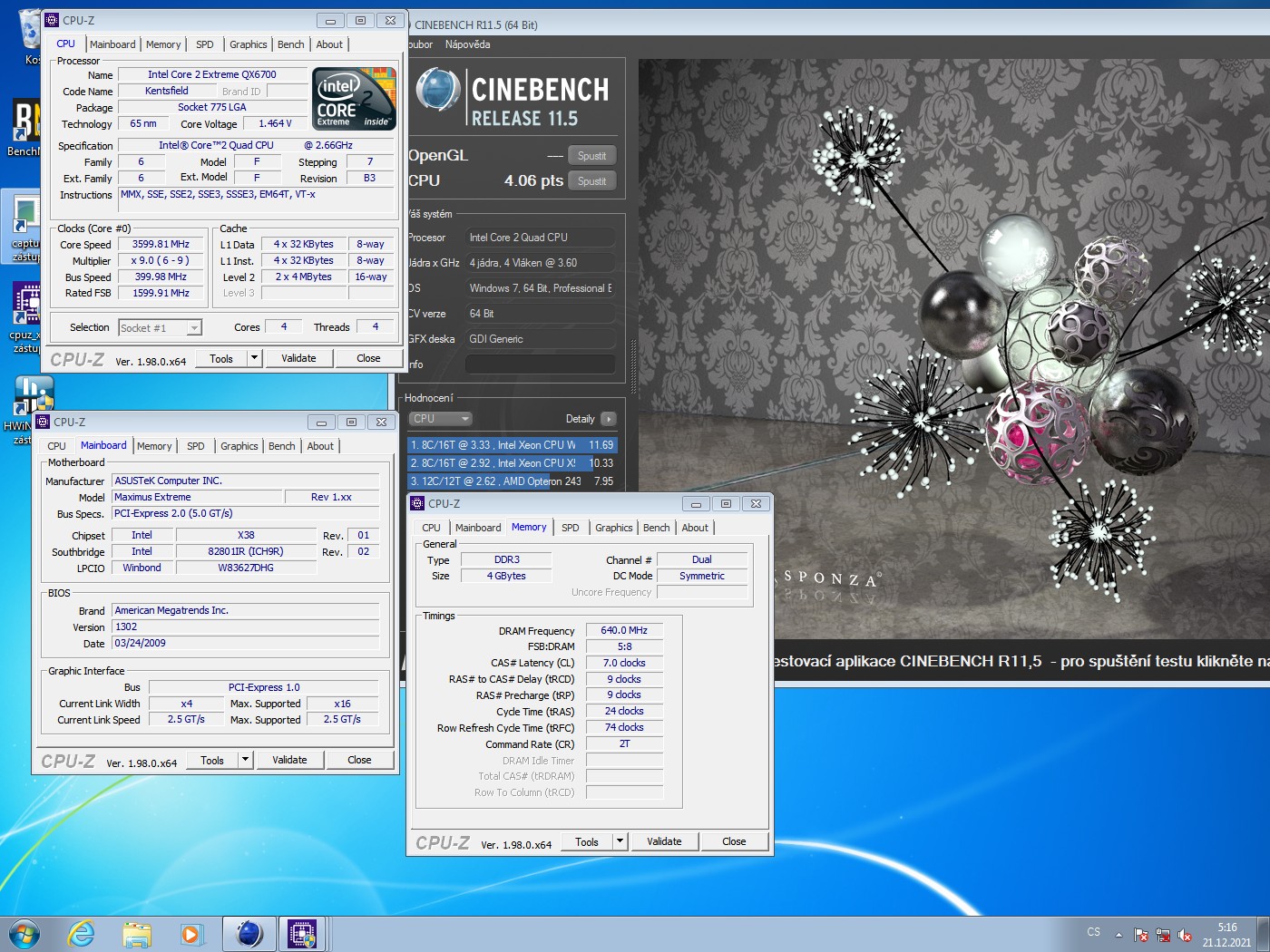The image size is (1270, 952).
Task: Open Tools dropdown arrow in Mainboard window
Action: click(x=245, y=760)
